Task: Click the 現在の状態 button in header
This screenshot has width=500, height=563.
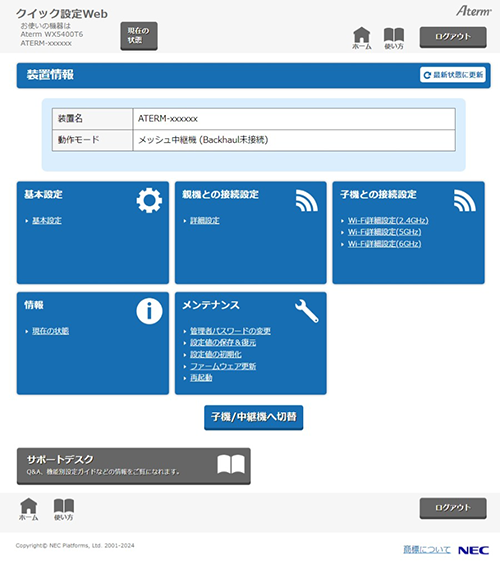Action: [139, 36]
